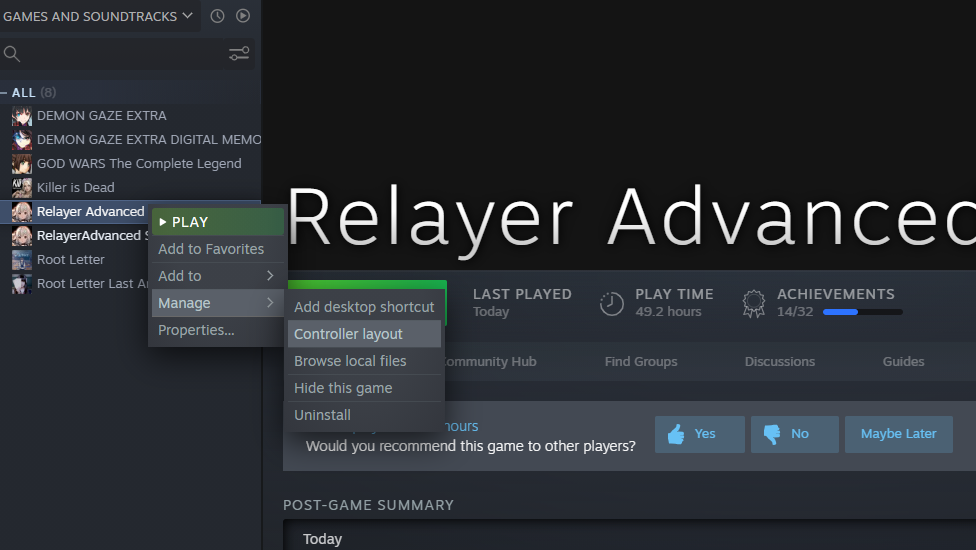Click the Root Letter Last Answer icon
This screenshot has width=976, height=550.
tap(22, 284)
